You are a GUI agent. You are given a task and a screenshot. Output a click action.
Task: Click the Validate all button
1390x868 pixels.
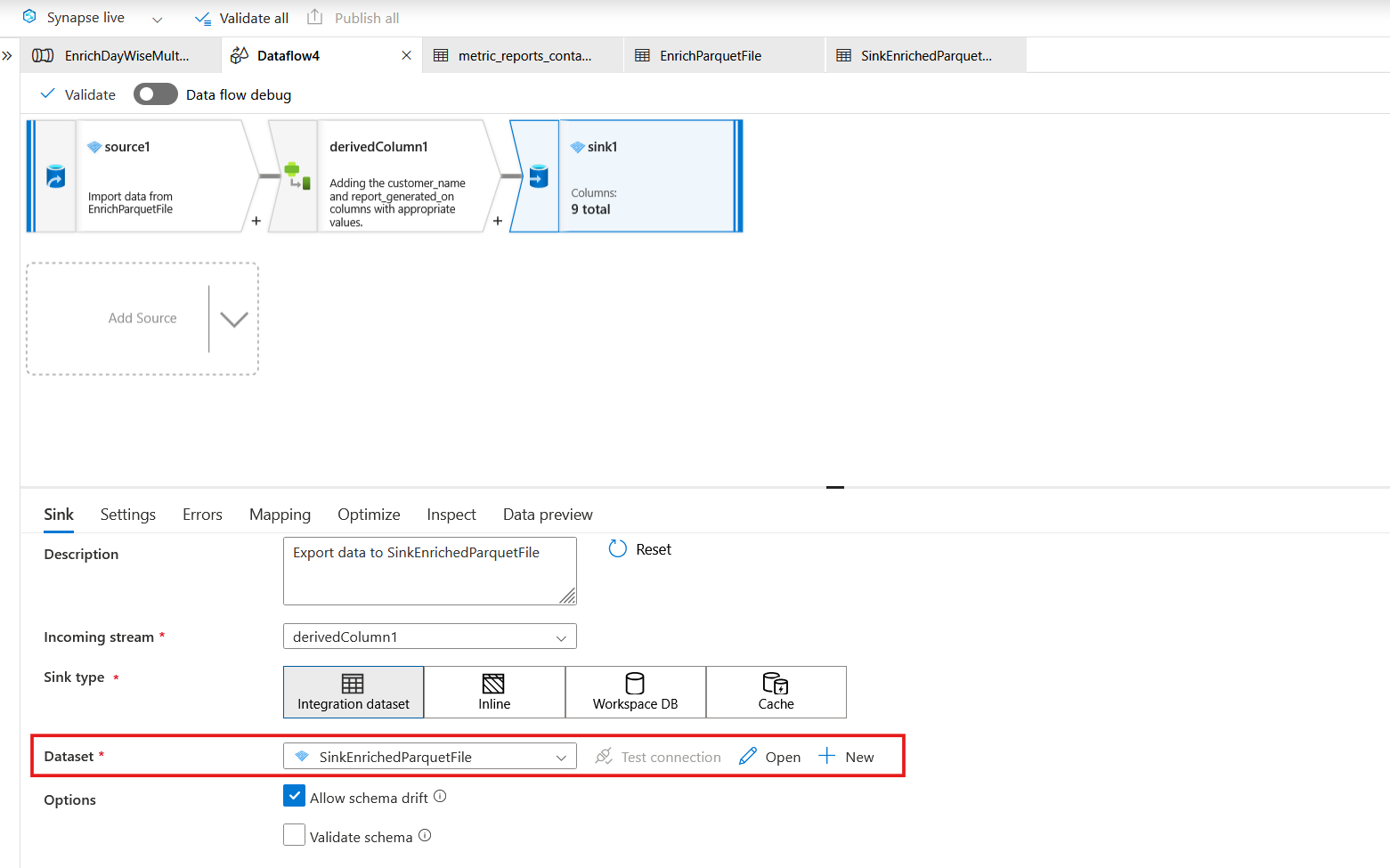(241, 17)
